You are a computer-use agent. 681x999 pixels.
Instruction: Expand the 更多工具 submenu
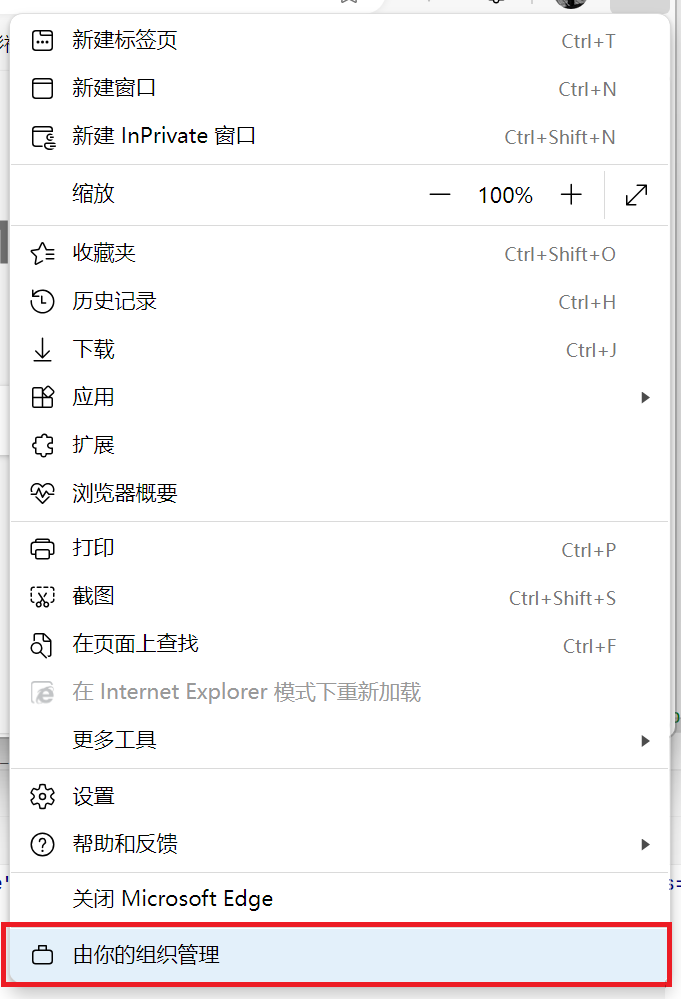(x=646, y=741)
